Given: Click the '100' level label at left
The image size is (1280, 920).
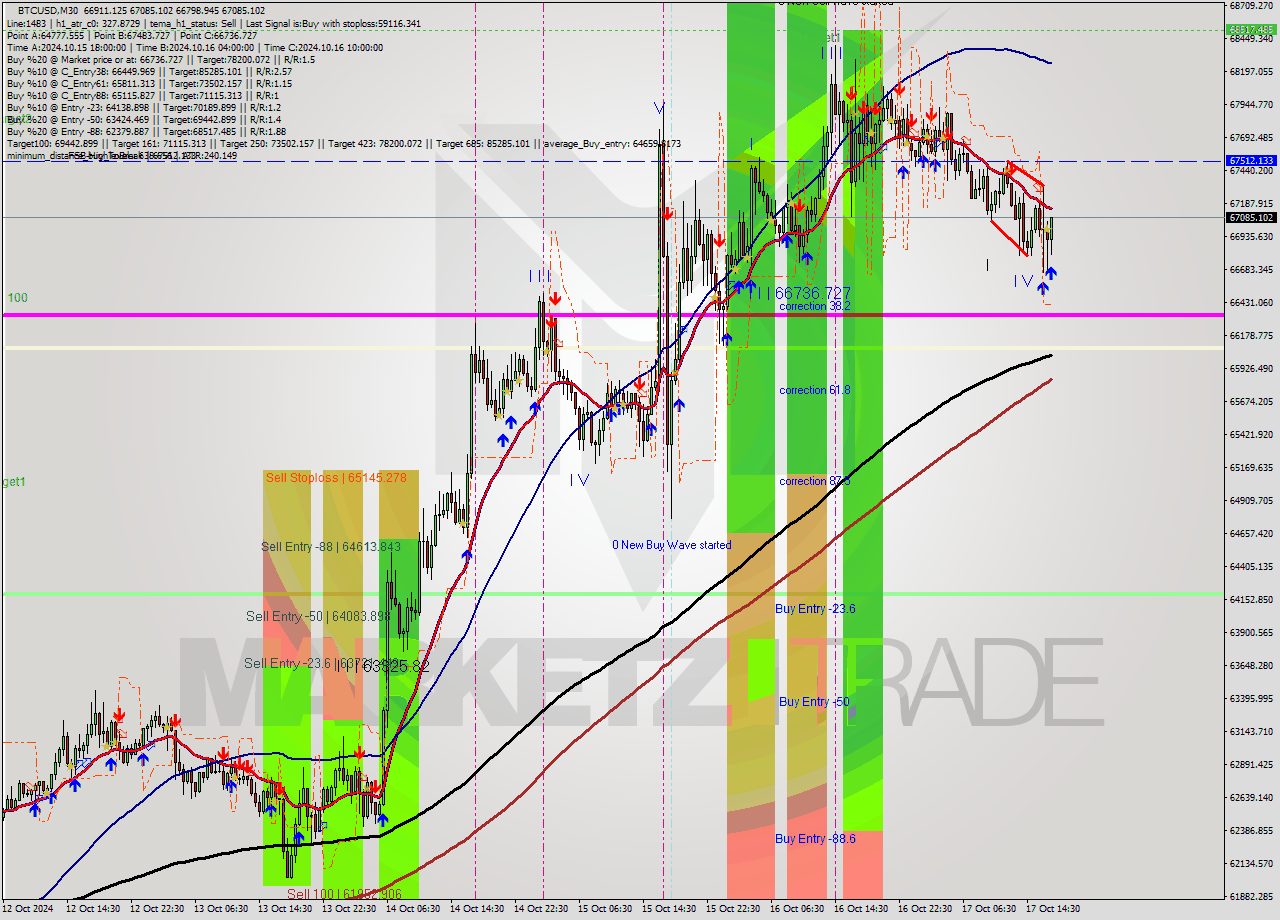Looking at the screenshot, I should [x=17, y=298].
